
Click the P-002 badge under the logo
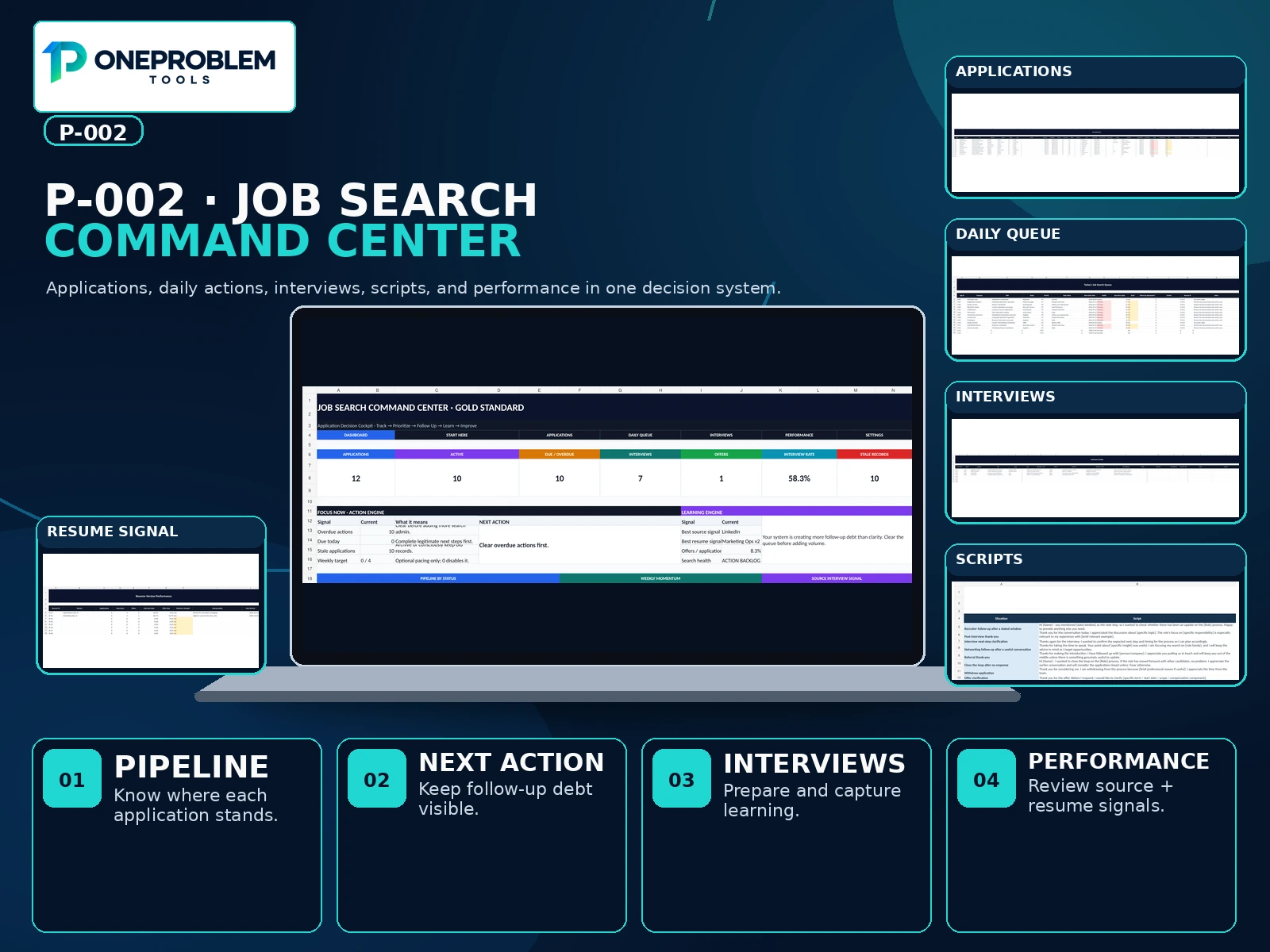tap(94, 132)
